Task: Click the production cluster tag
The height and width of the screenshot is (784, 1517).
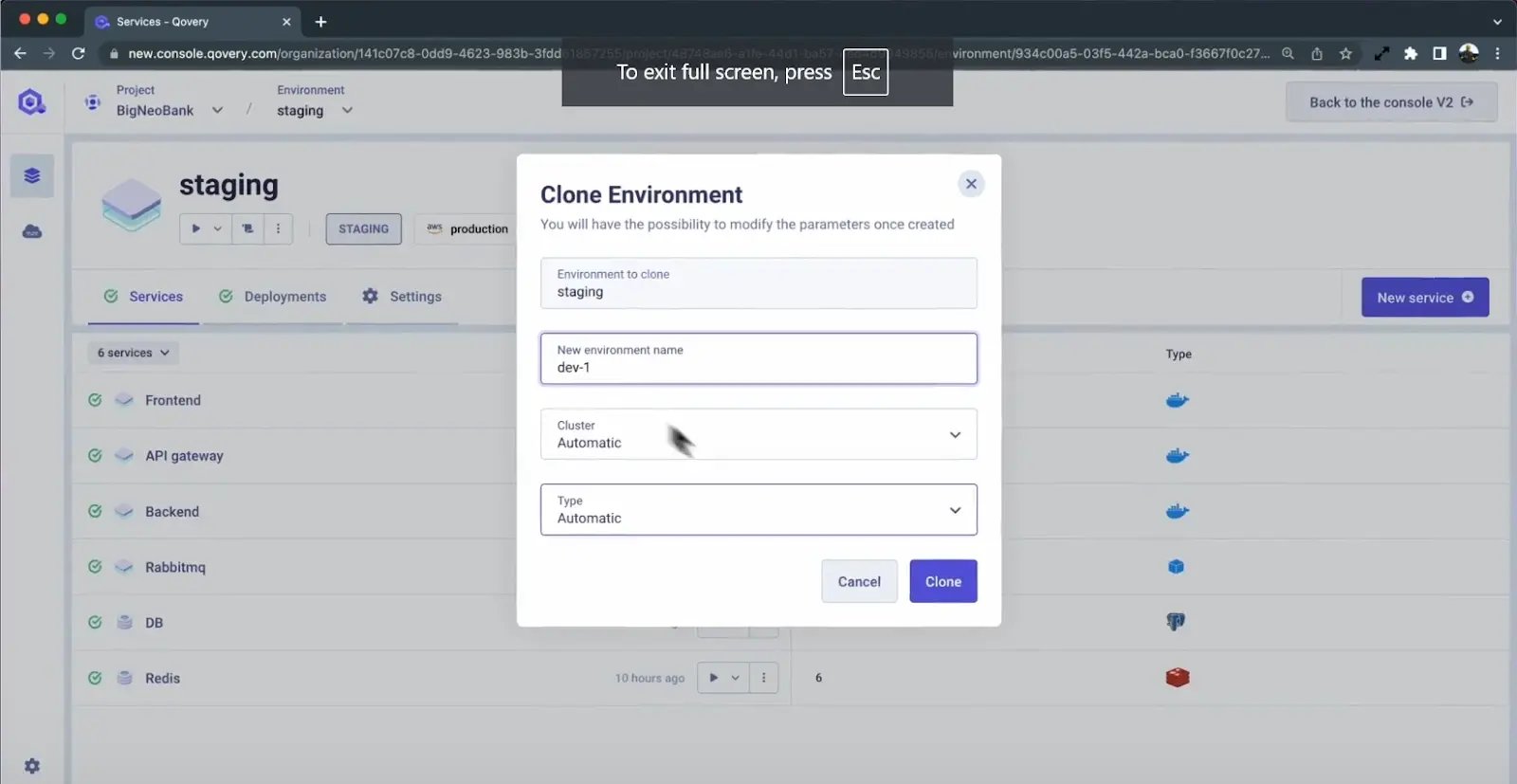Action: pos(467,228)
